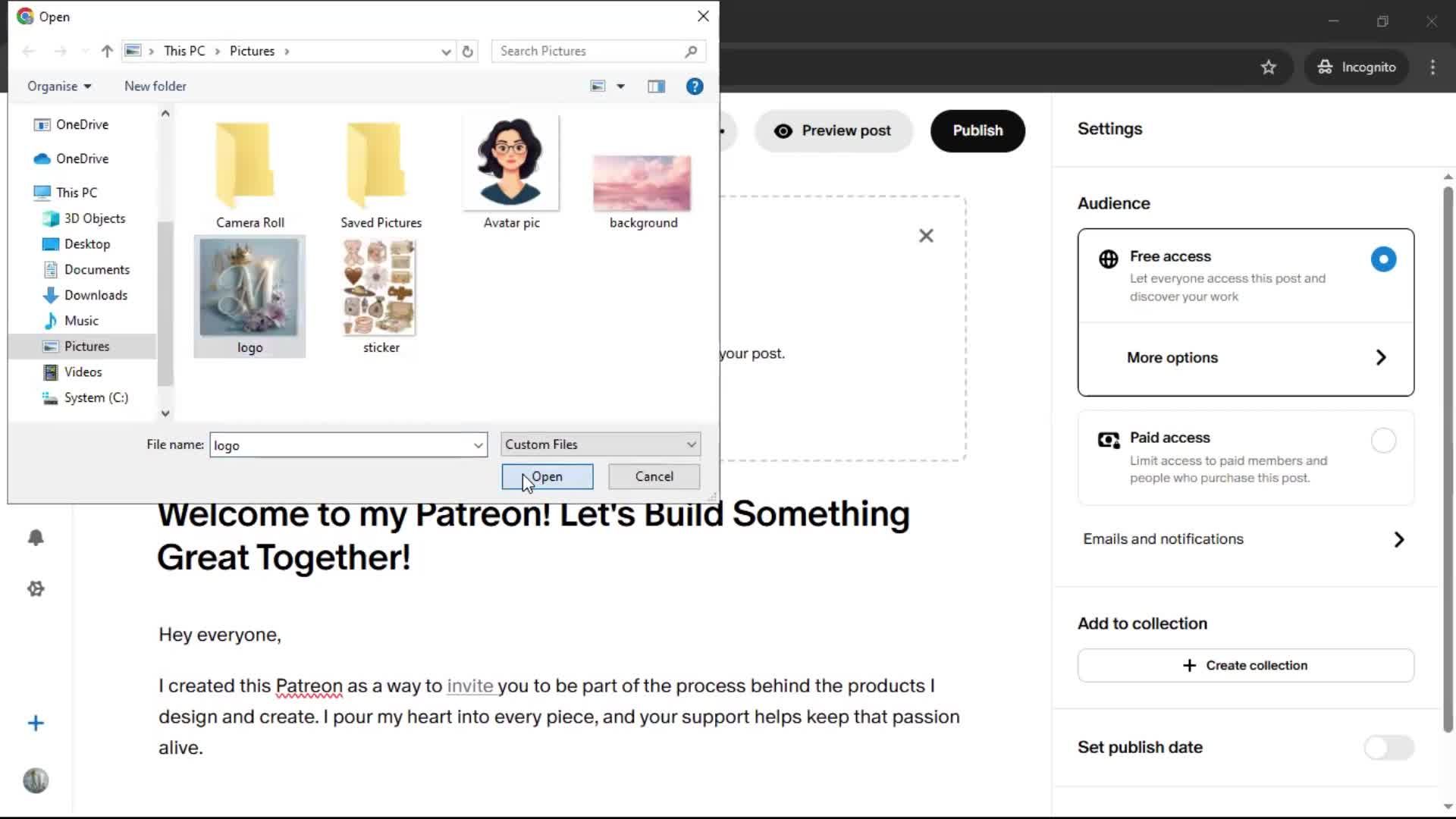Click the chevron after Pictures in the path
This screenshot has height=819, width=1456.
coord(287,51)
